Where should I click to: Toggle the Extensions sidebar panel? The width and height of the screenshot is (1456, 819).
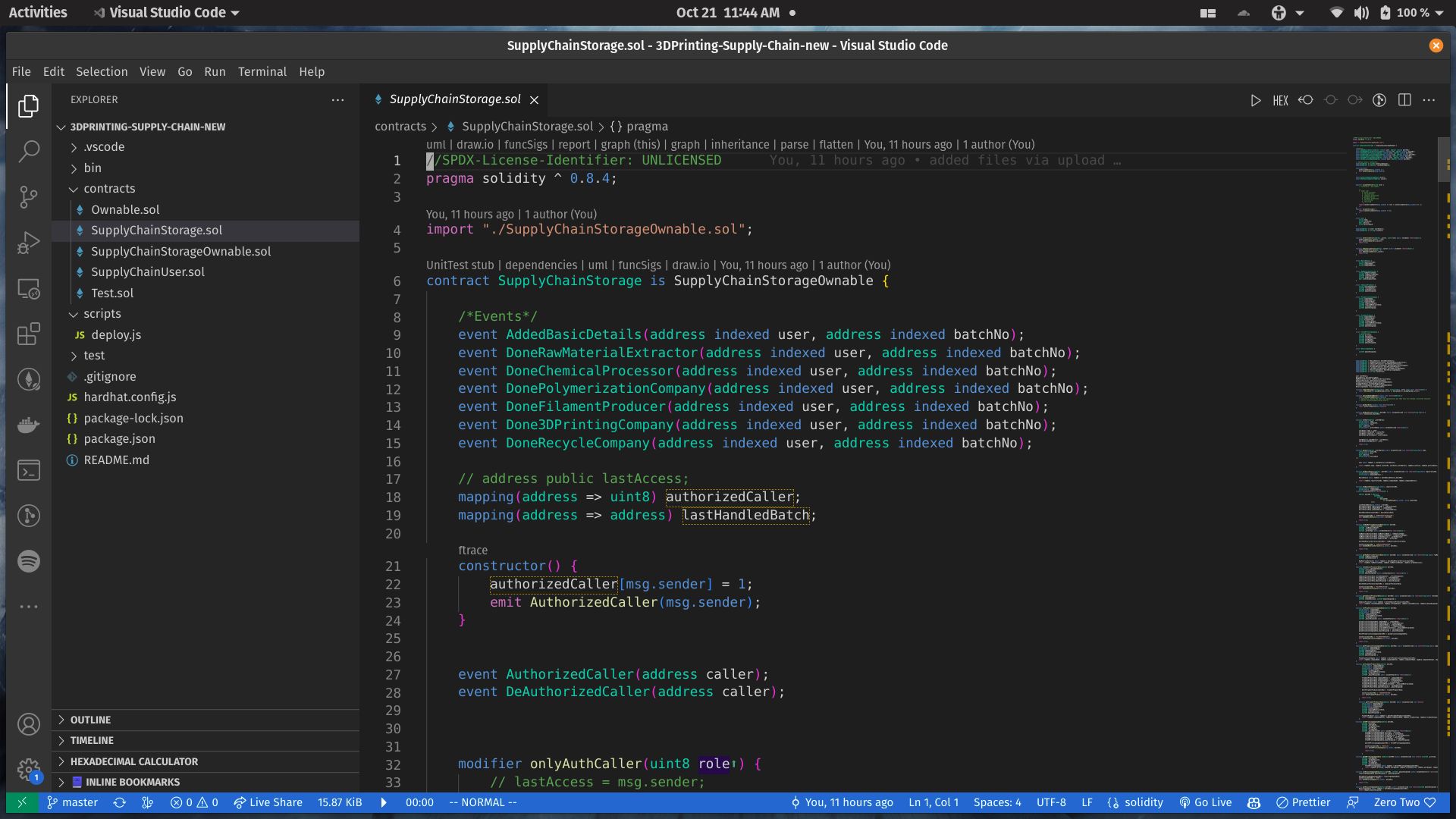[27, 334]
